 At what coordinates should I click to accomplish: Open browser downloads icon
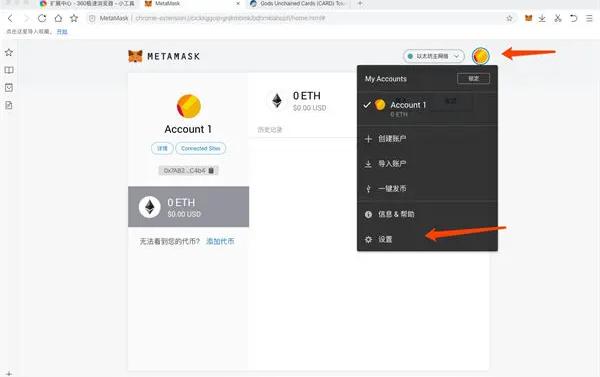click(x=542, y=18)
